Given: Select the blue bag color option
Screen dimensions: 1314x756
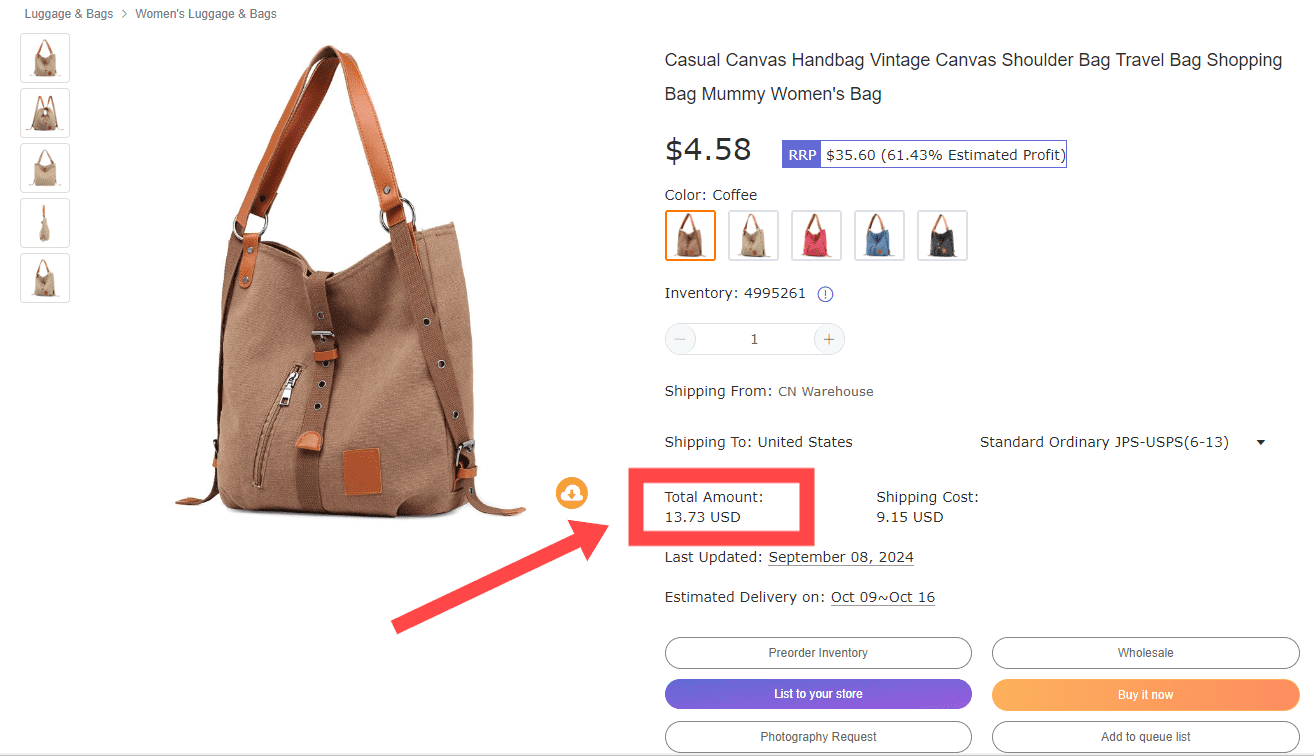Looking at the screenshot, I should pyautogui.click(x=879, y=236).
